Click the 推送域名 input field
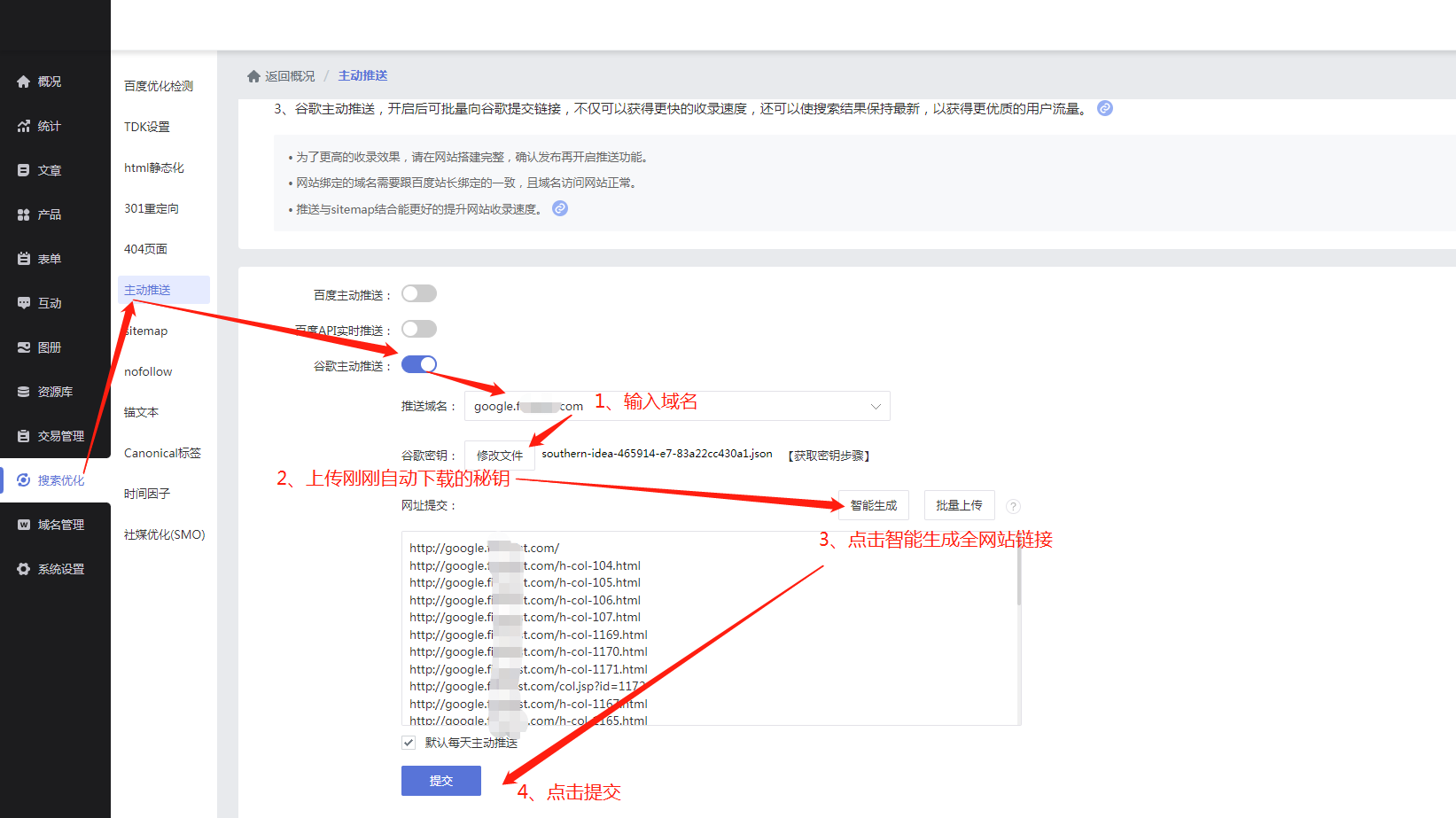Viewport: 1456px width, 818px height. tap(677, 406)
